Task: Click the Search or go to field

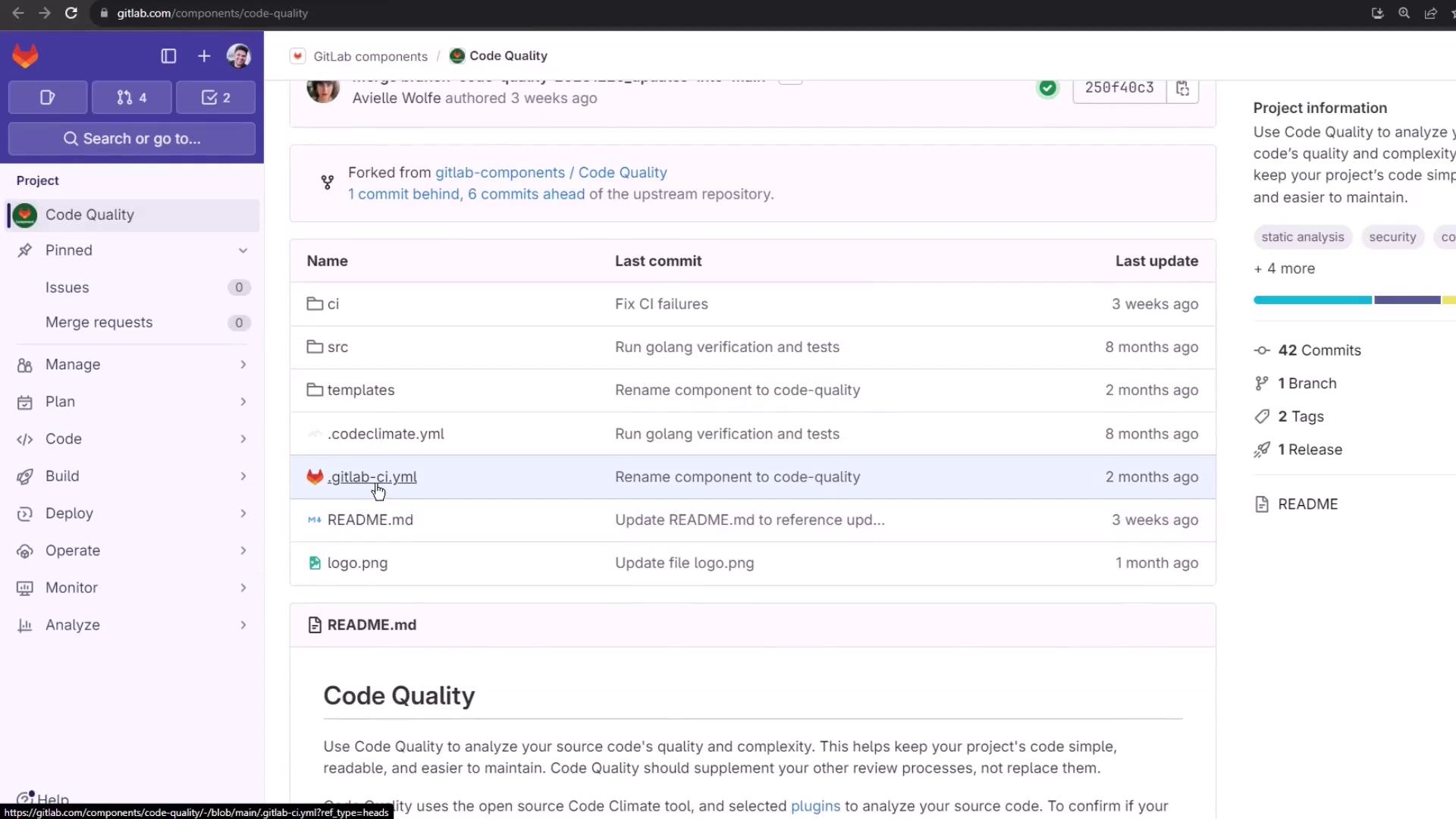Action: [132, 139]
